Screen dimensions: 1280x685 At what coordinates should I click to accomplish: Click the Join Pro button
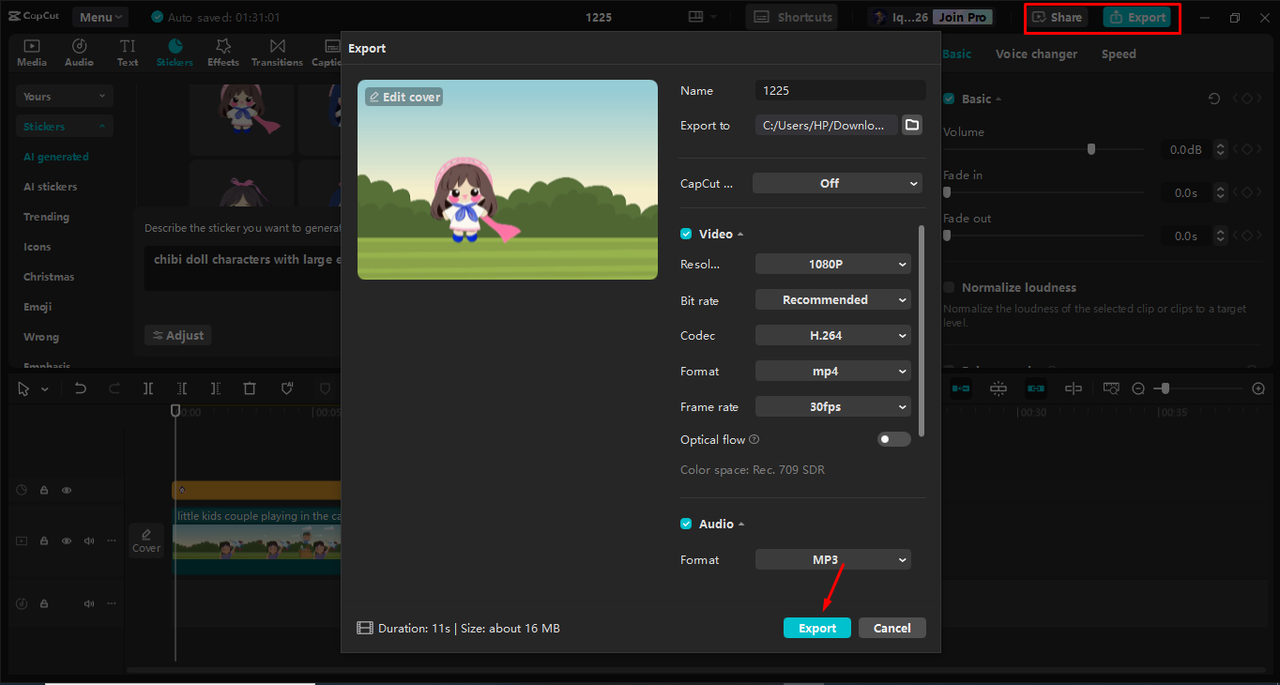coord(963,17)
